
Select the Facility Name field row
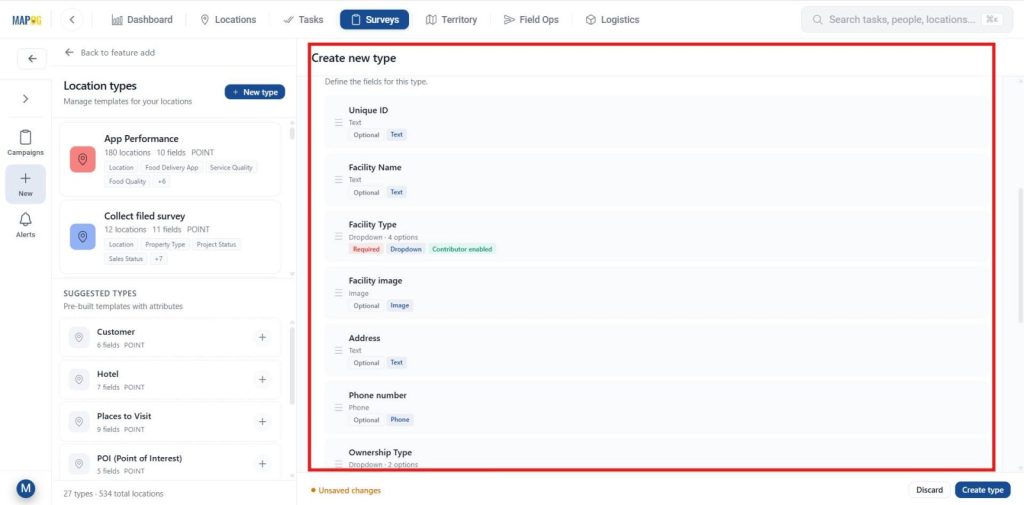657,179
